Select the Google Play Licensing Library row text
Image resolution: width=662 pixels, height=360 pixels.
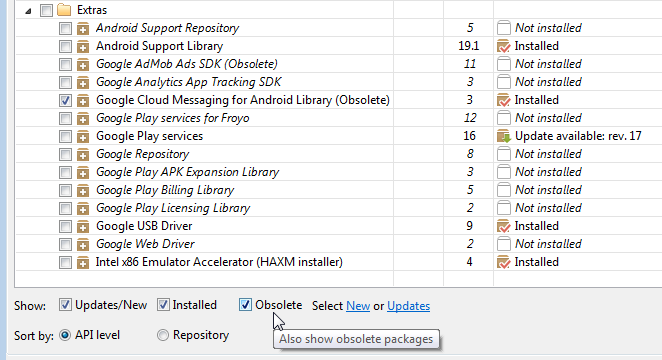[173, 208]
